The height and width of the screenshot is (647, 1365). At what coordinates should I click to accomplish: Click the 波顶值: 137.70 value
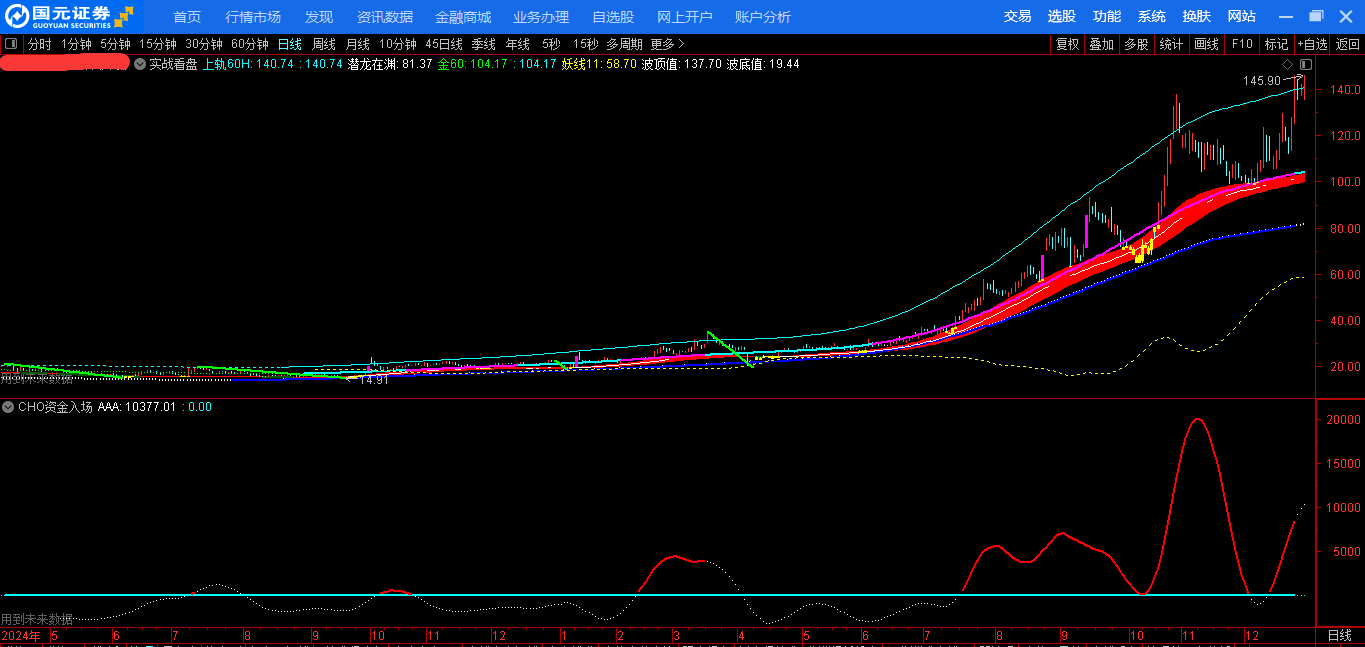click(x=681, y=64)
